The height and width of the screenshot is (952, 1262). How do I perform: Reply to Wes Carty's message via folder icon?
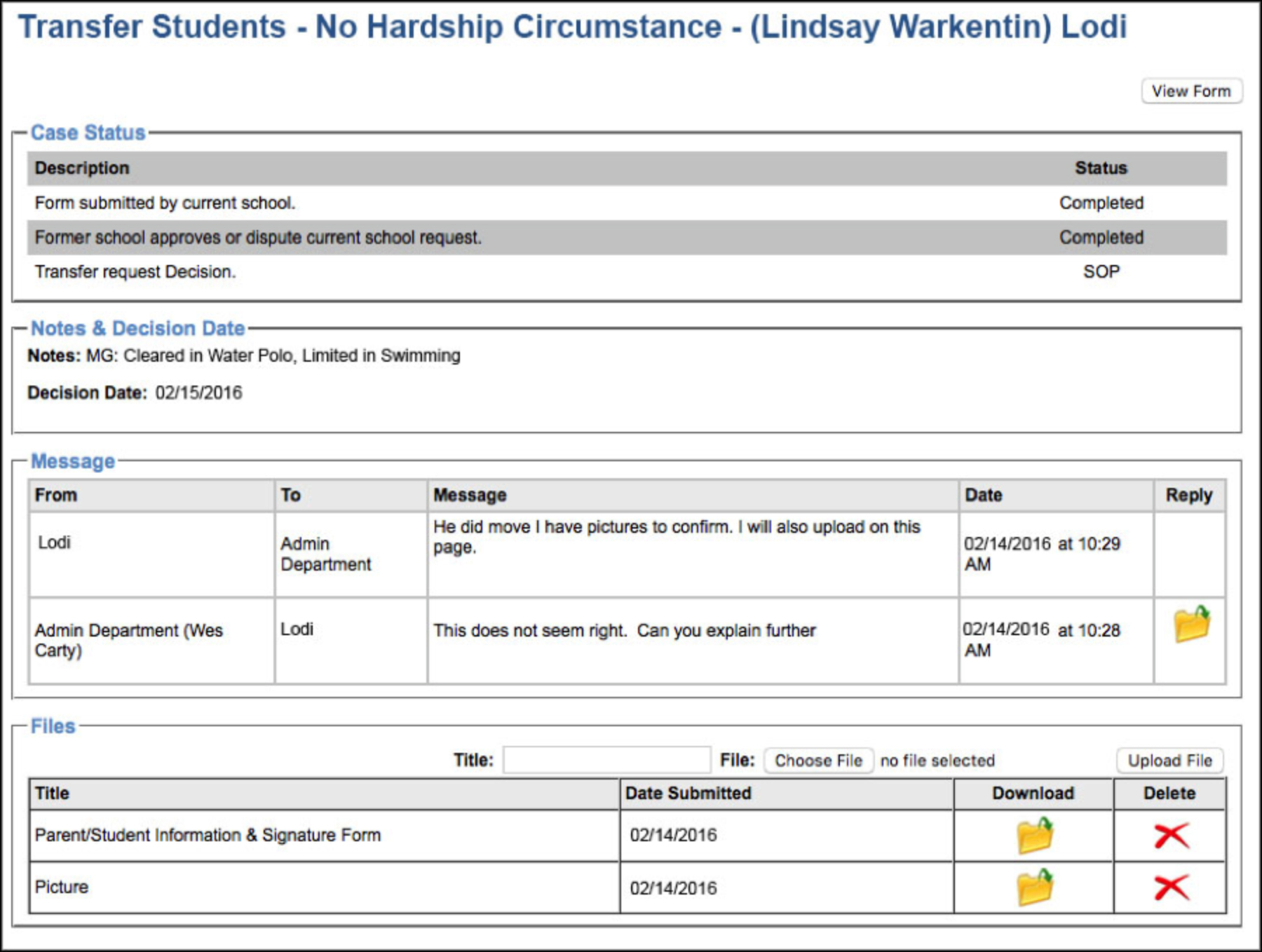(1192, 624)
